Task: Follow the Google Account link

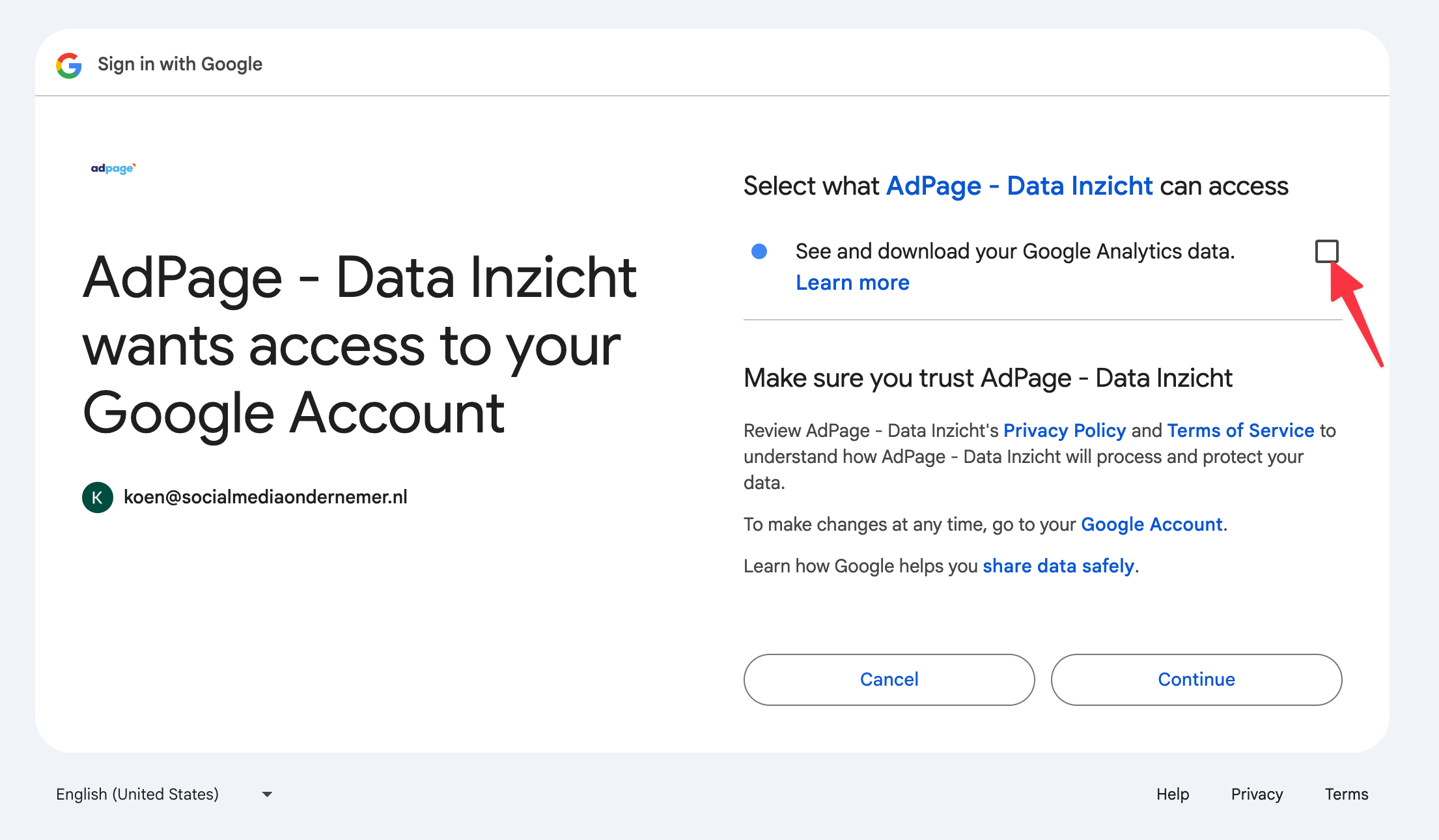Action: pos(1152,524)
